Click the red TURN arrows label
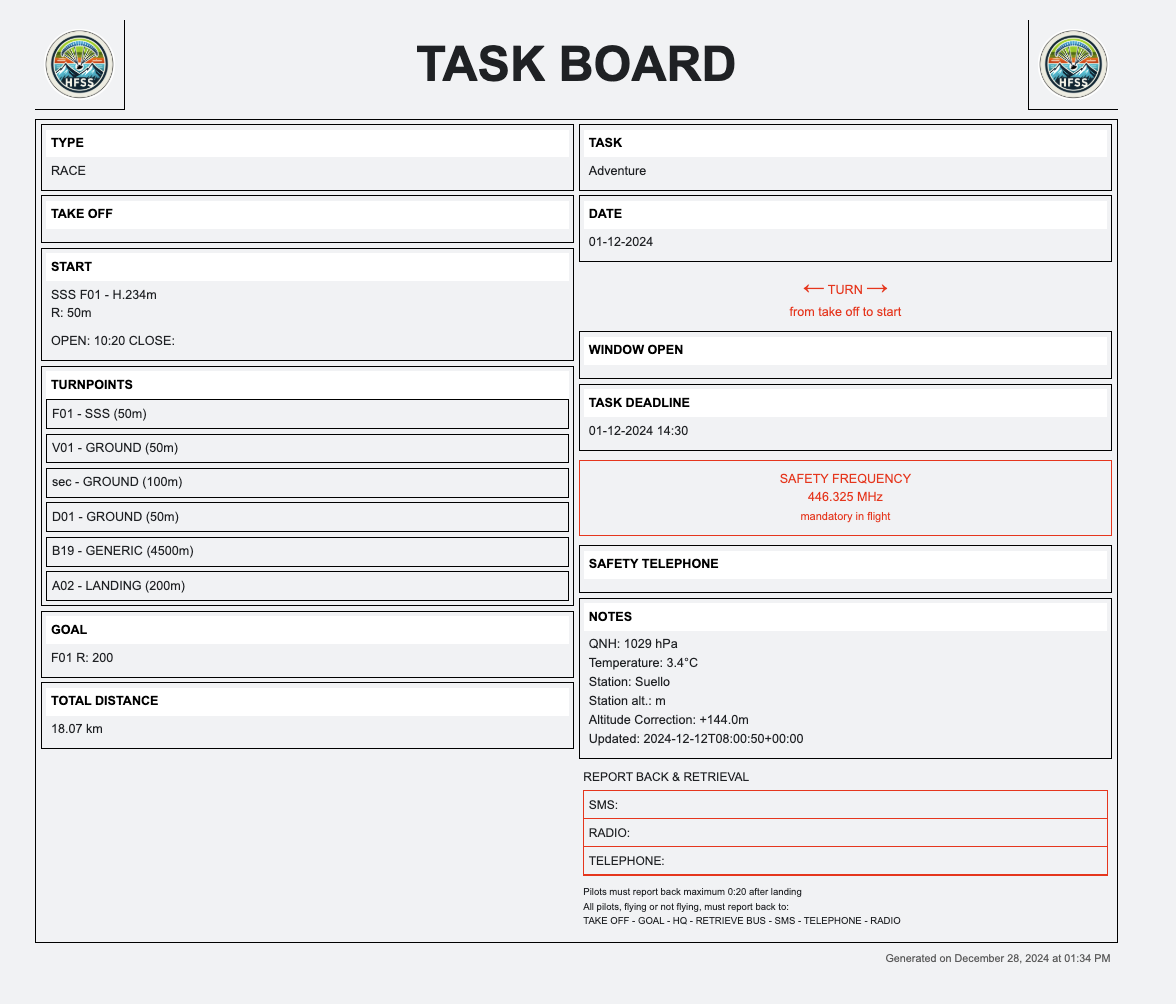The width and height of the screenshot is (1176, 1004). [x=845, y=289]
